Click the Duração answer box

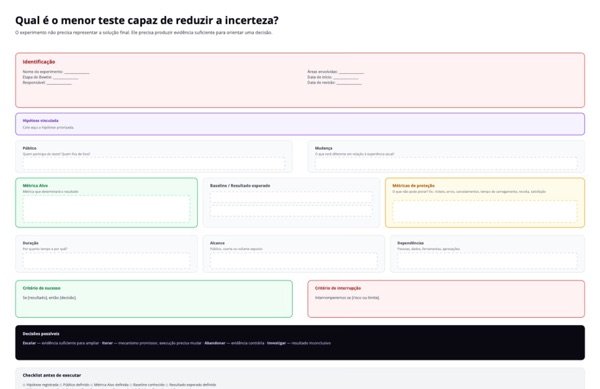106,260
